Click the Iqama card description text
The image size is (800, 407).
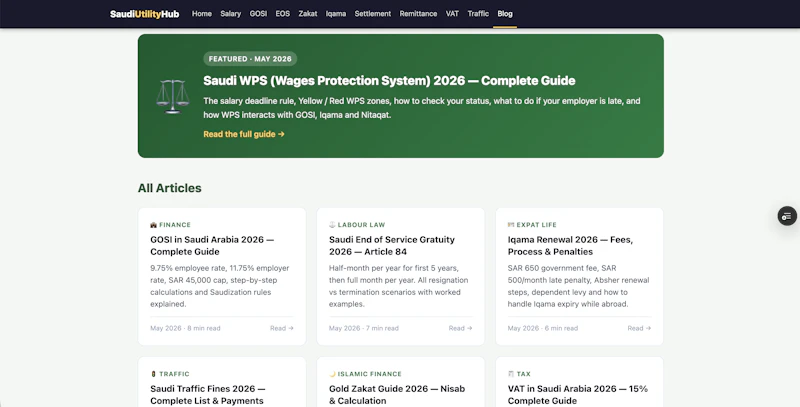click(578, 286)
